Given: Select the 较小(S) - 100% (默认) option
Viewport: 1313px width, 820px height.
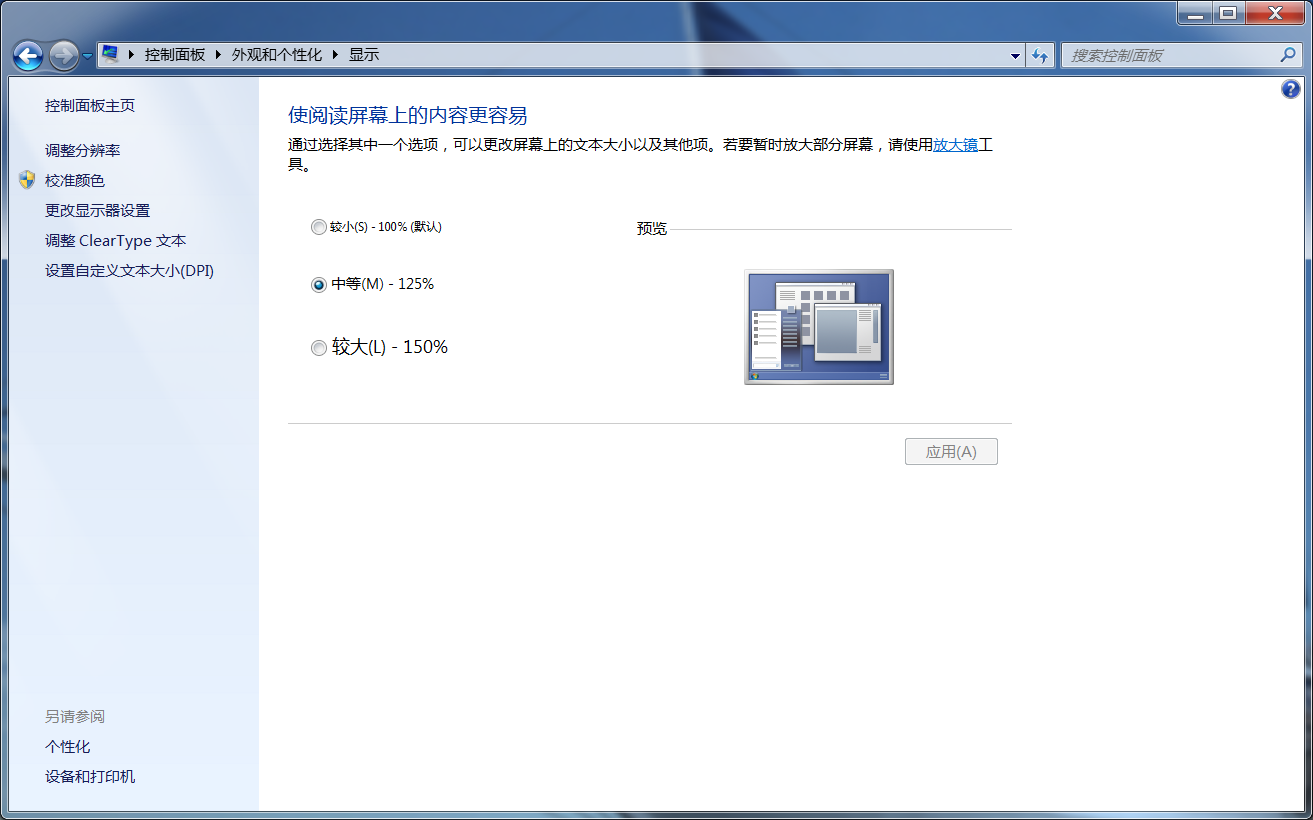Looking at the screenshot, I should 319,227.
